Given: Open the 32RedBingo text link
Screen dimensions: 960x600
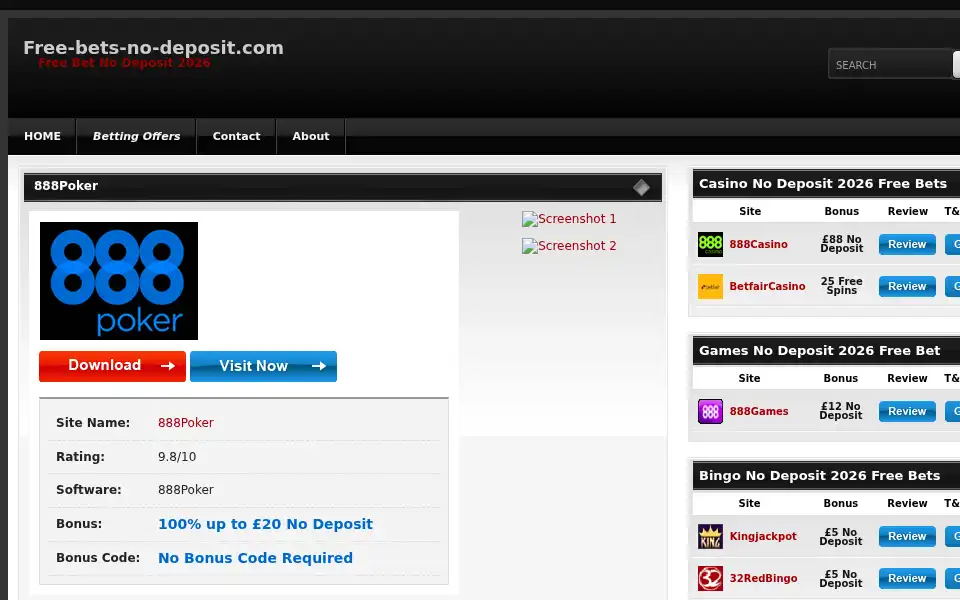Looking at the screenshot, I should click(763, 579).
